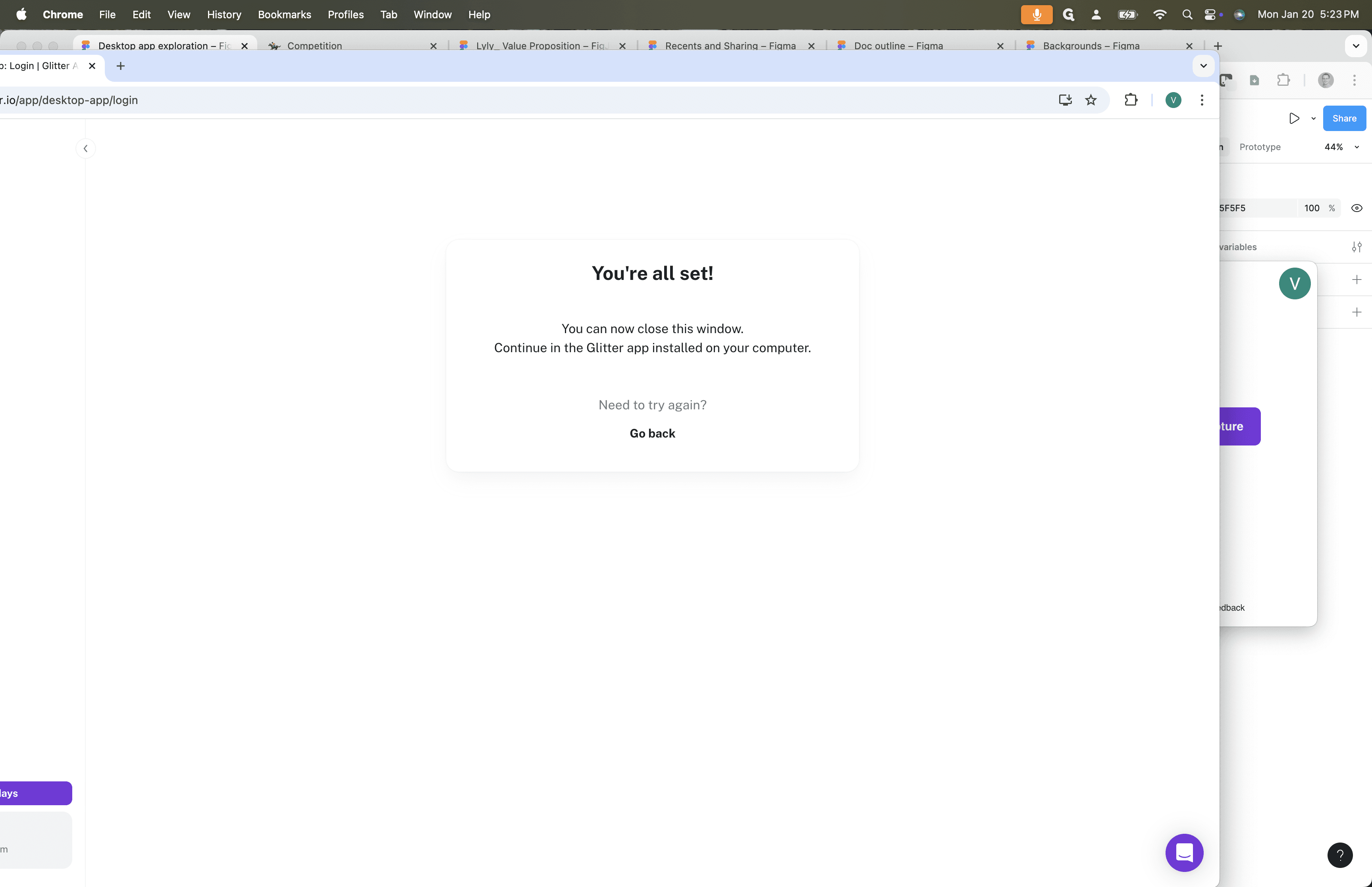Expand tab search dropdown in front window
This screenshot has width=1372, height=887.
[1203, 66]
